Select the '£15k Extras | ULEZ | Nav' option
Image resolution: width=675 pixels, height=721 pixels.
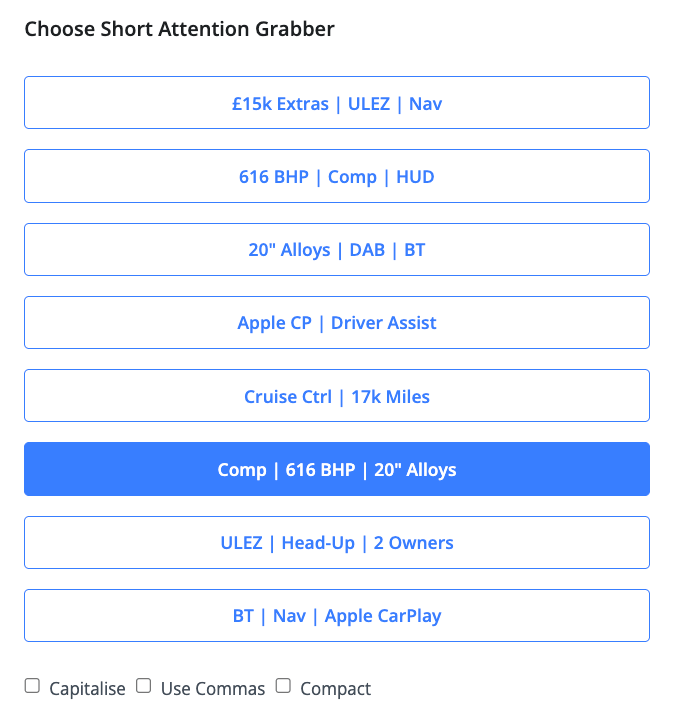point(337,103)
